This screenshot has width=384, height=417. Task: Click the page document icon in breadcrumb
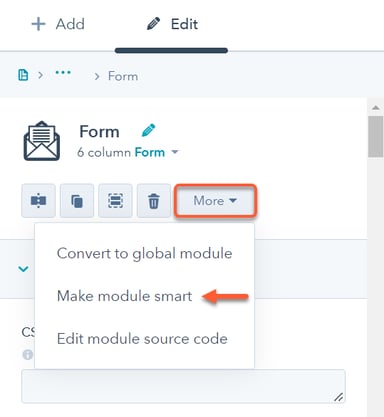tap(23, 75)
